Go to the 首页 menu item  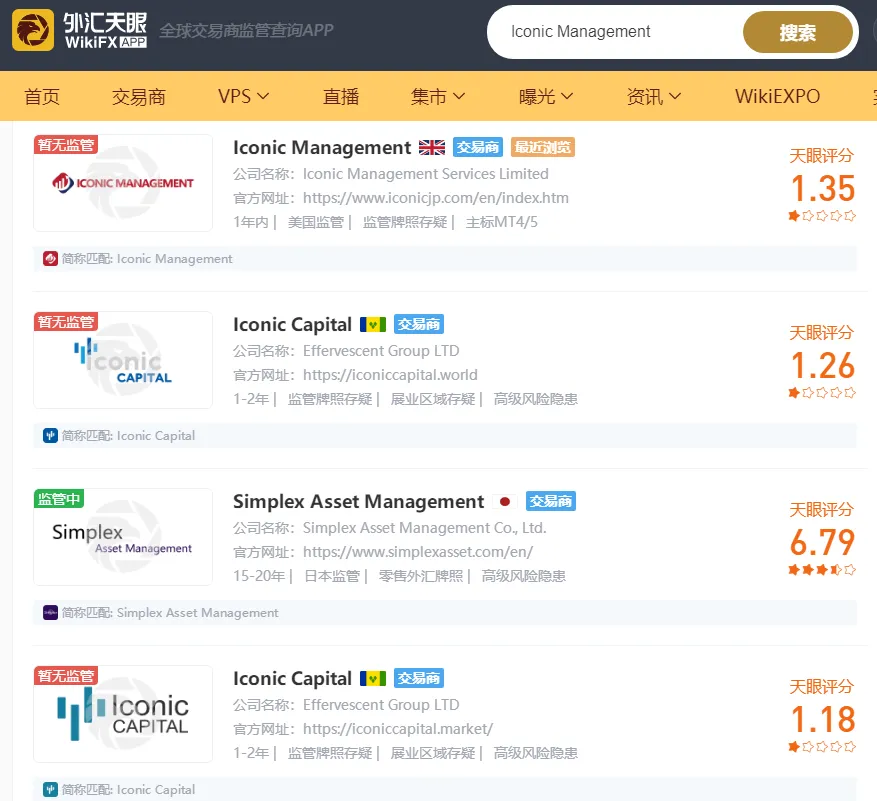[x=42, y=96]
